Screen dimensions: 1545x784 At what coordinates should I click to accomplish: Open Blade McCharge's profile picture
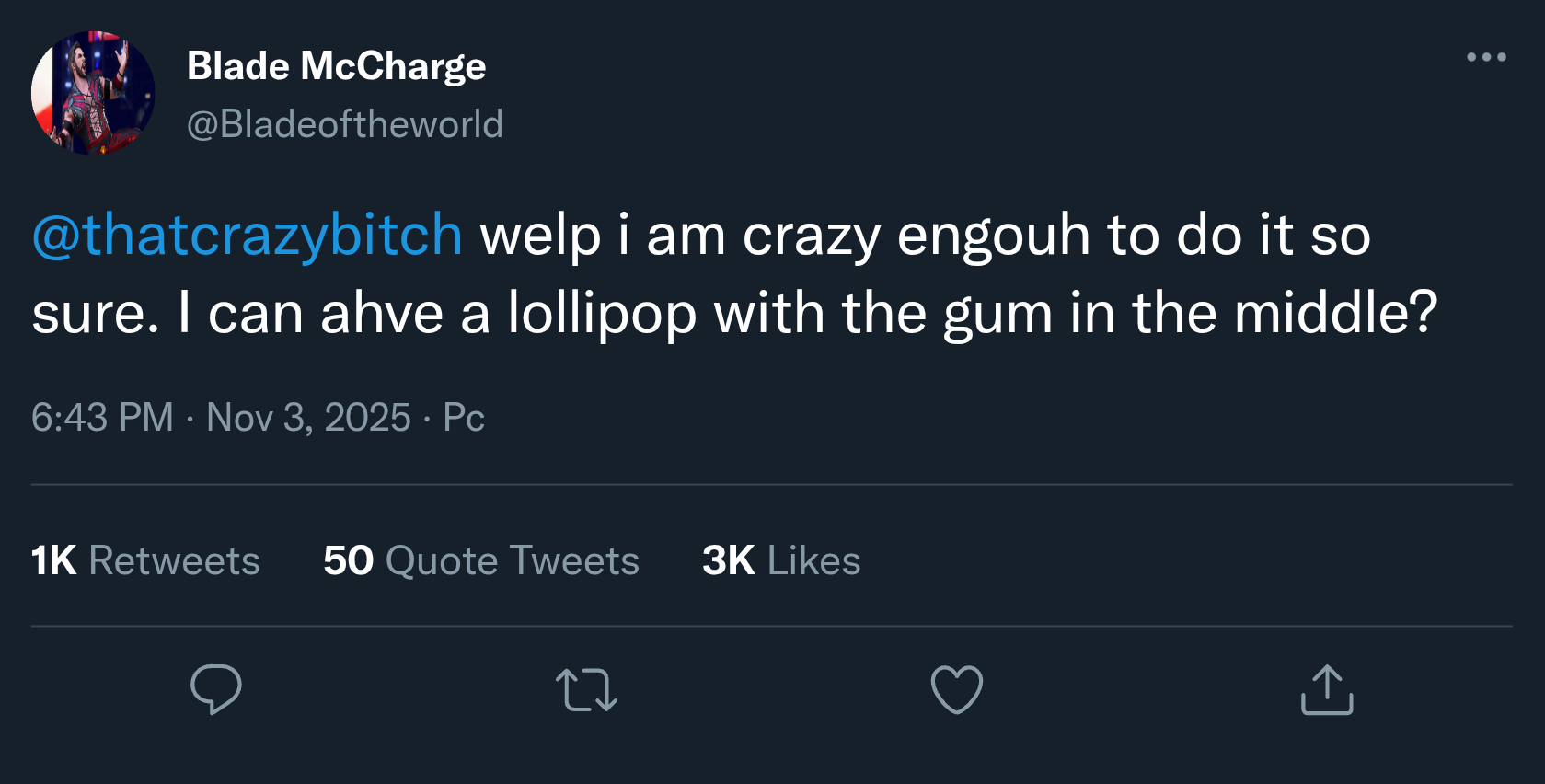click(x=93, y=93)
